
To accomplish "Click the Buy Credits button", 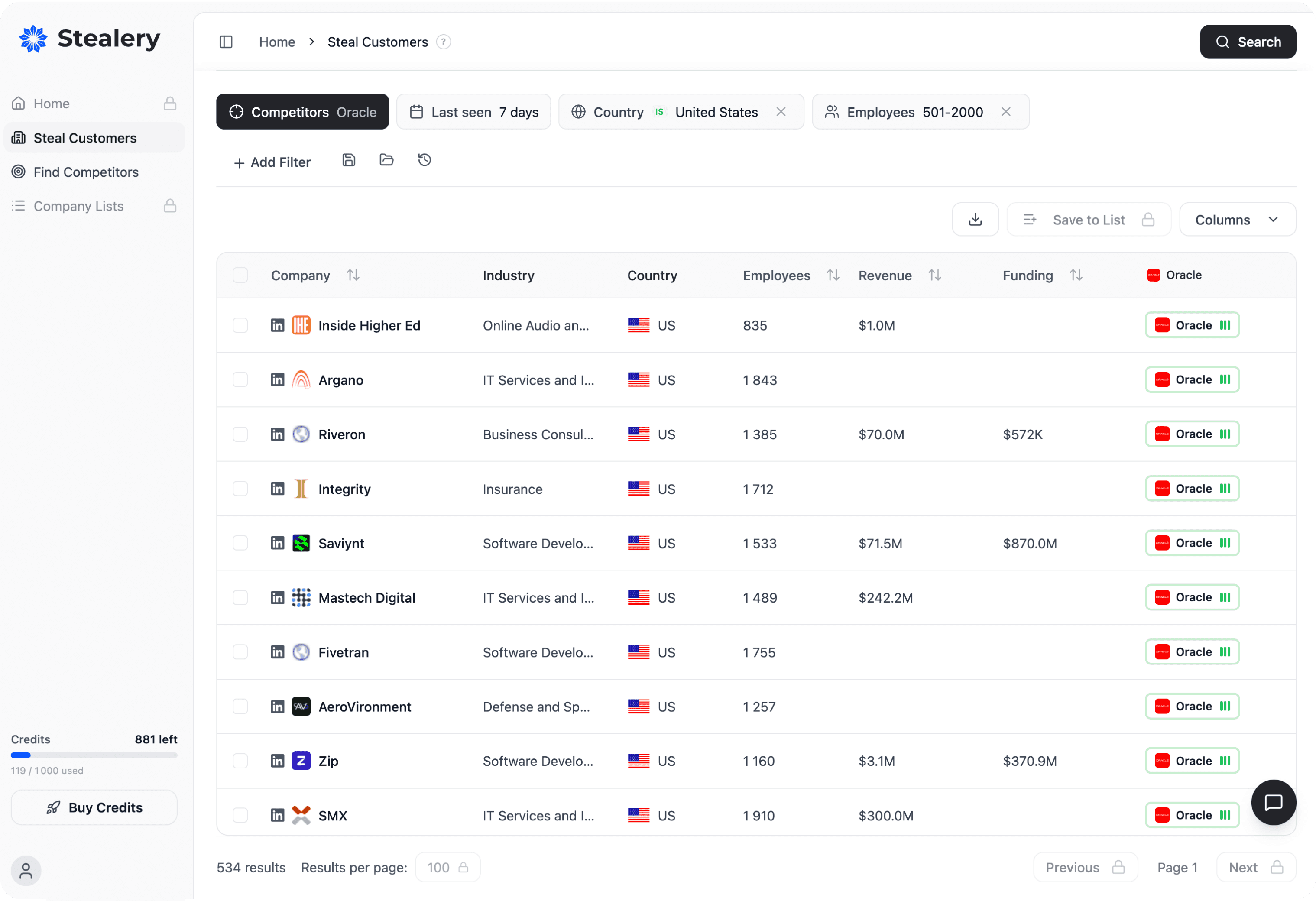I will click(94, 807).
